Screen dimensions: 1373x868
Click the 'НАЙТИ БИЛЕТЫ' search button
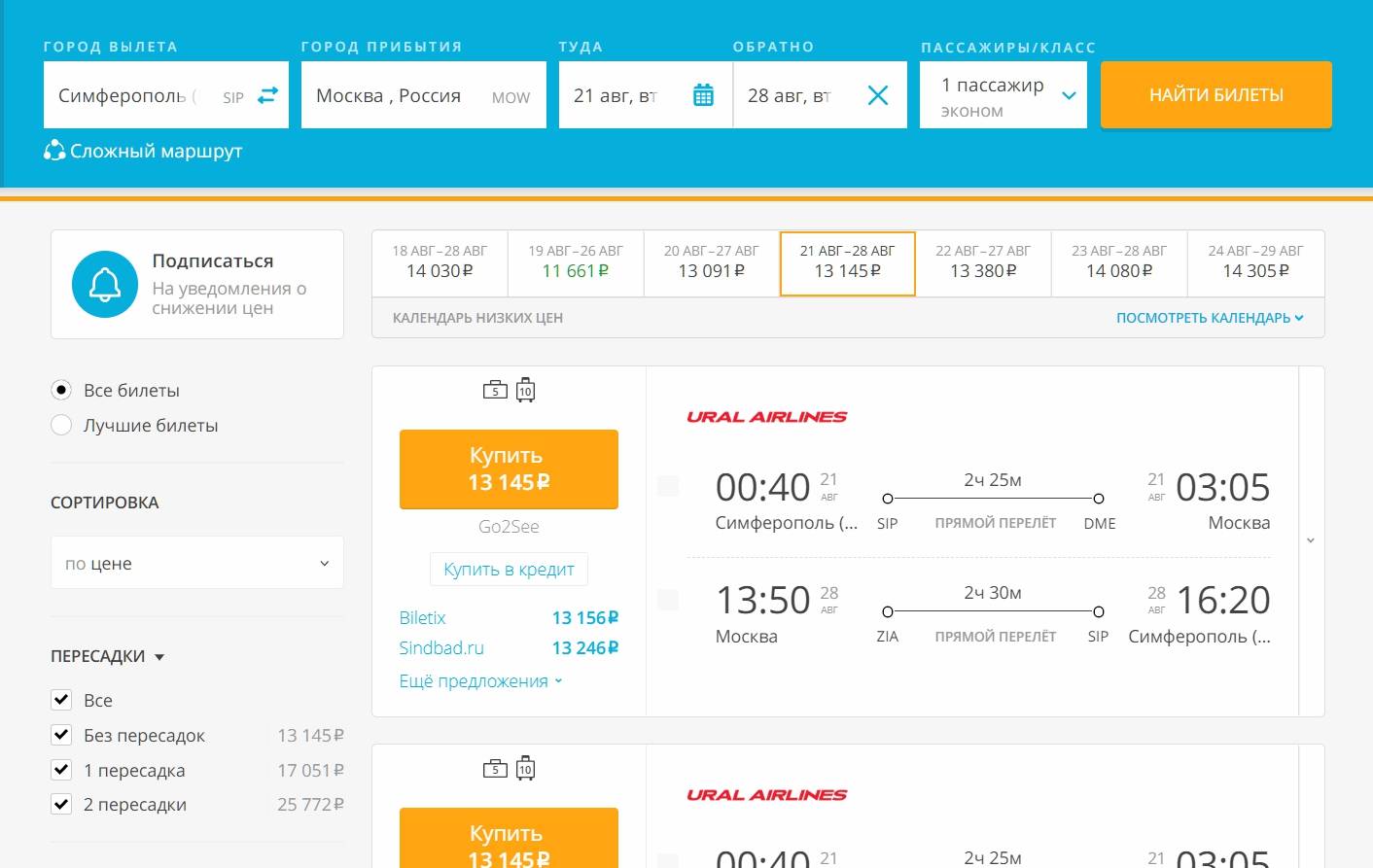[x=1216, y=95]
